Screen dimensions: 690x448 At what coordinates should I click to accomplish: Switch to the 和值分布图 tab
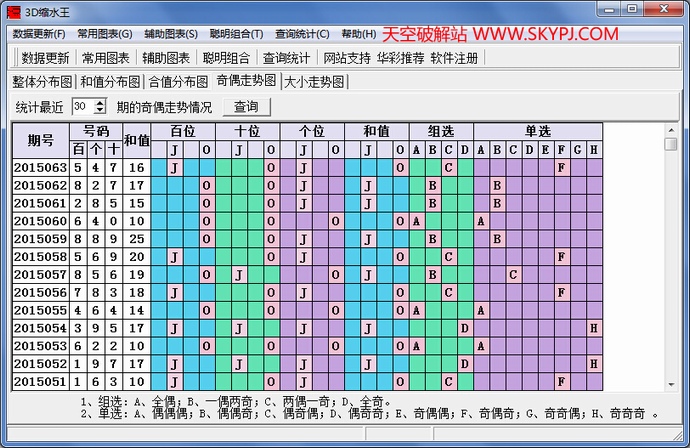click(110, 81)
